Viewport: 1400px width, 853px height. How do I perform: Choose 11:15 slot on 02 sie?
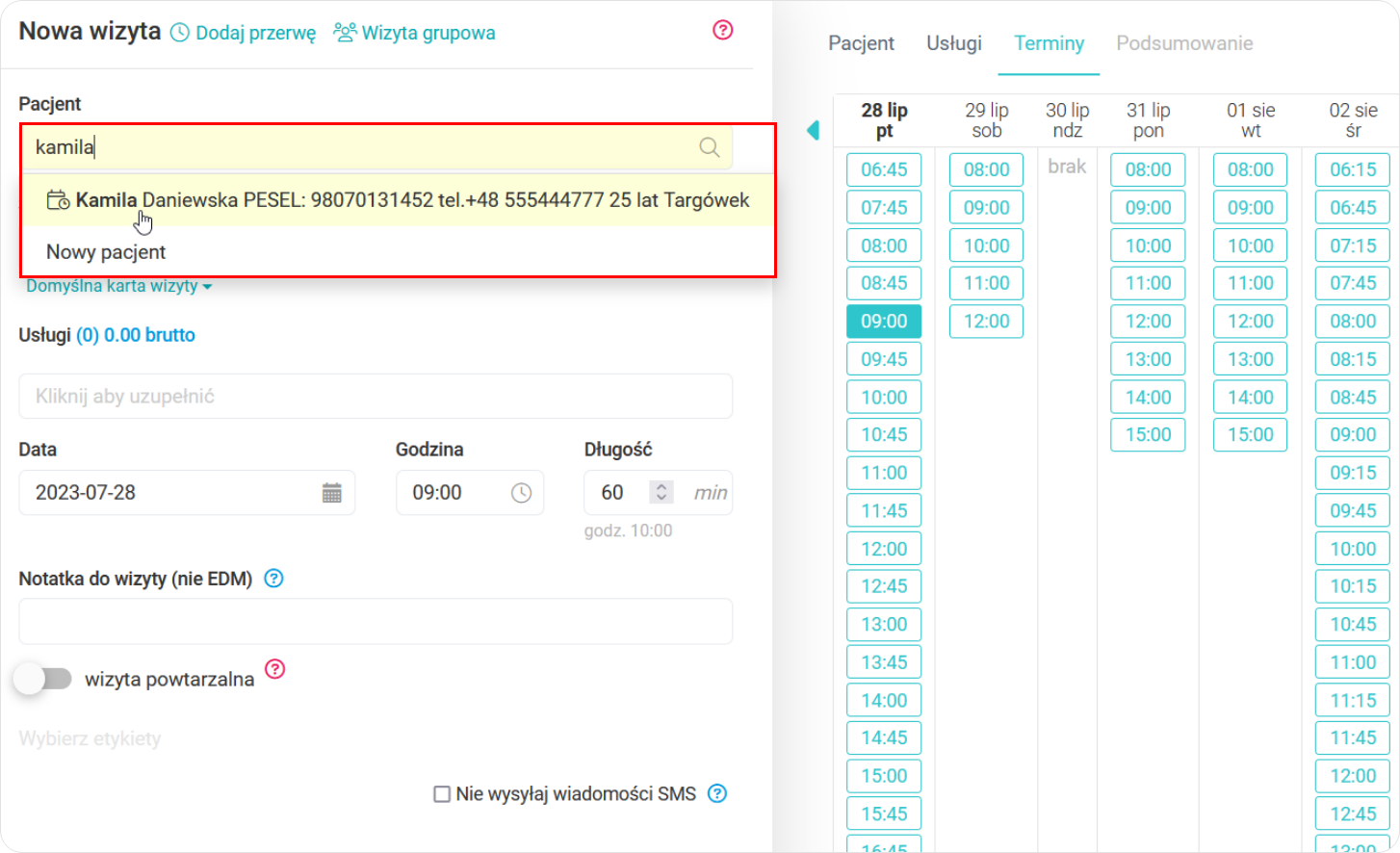click(x=1353, y=701)
